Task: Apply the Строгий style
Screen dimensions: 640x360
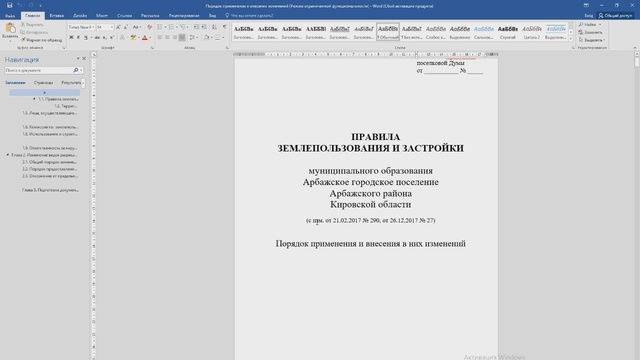Action: coord(508,32)
